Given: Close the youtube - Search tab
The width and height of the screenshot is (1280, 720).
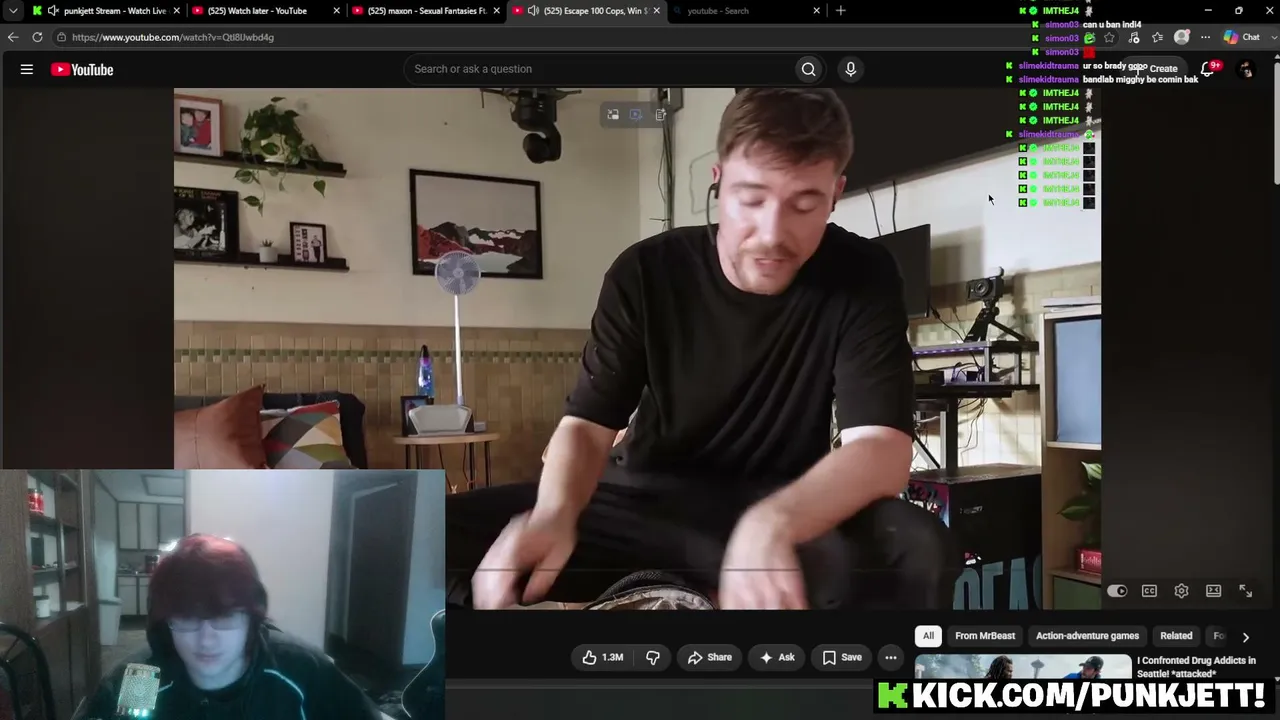Looking at the screenshot, I should [x=817, y=11].
